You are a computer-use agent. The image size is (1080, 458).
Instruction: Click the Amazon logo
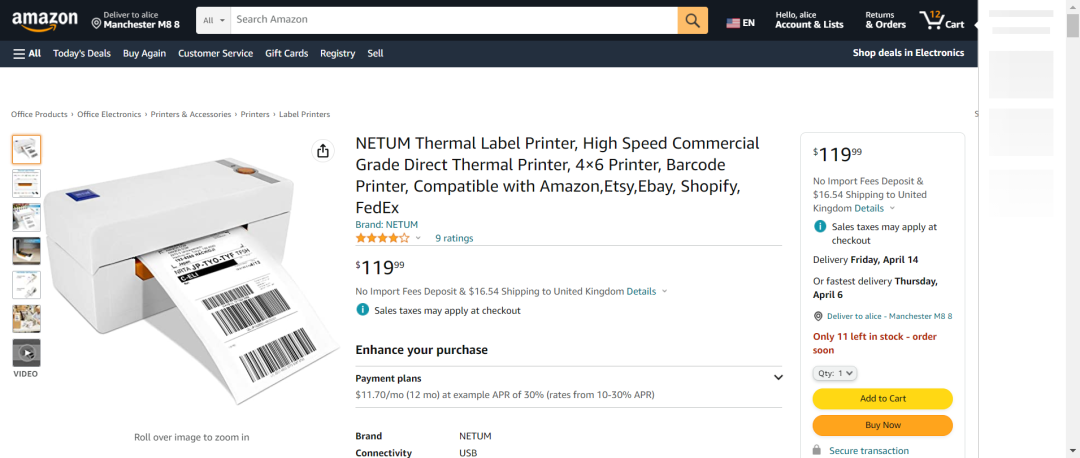(x=45, y=21)
